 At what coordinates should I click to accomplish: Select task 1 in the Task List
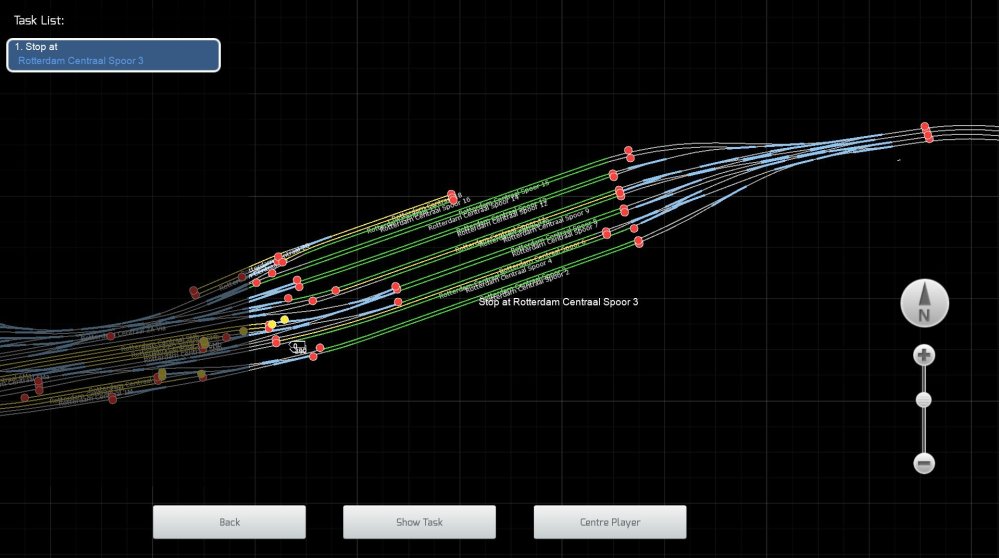[113, 54]
